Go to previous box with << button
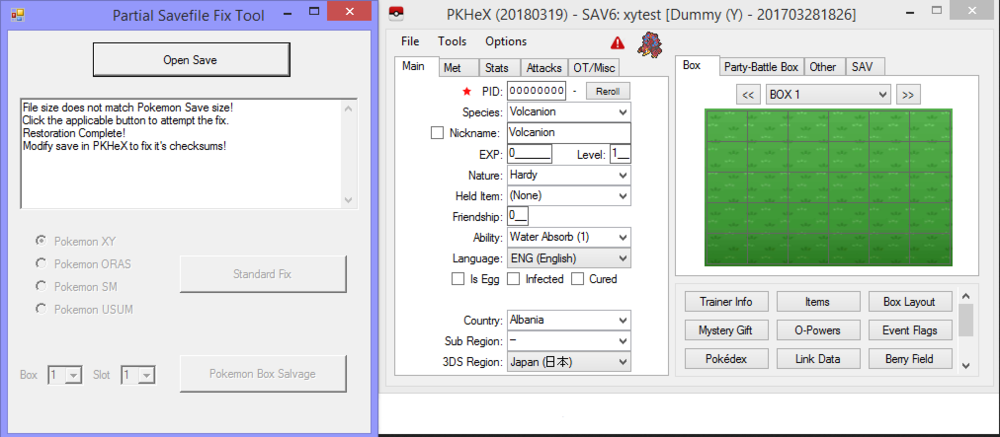Viewport: 1000px width, 437px height. pos(747,94)
